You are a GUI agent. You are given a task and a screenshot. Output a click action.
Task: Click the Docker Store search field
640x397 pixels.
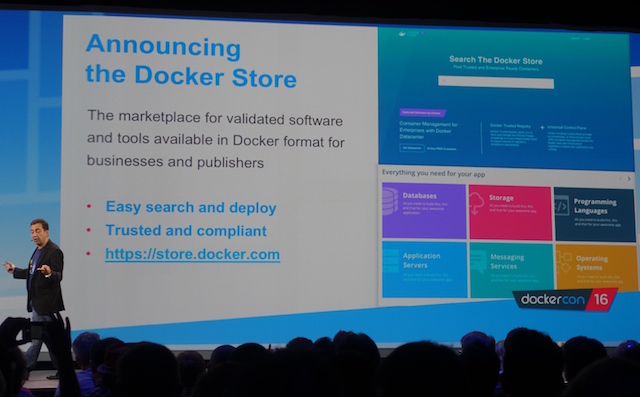click(496, 82)
